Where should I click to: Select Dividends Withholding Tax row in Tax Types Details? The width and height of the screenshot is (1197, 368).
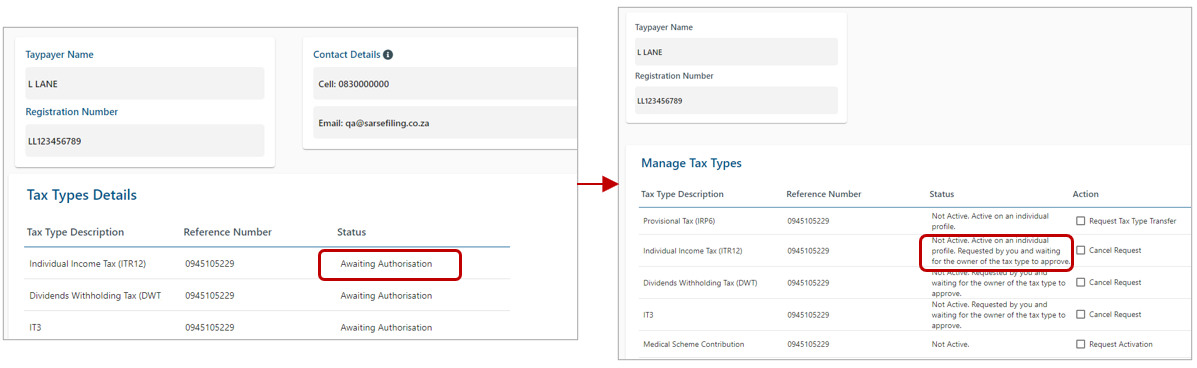click(x=267, y=295)
